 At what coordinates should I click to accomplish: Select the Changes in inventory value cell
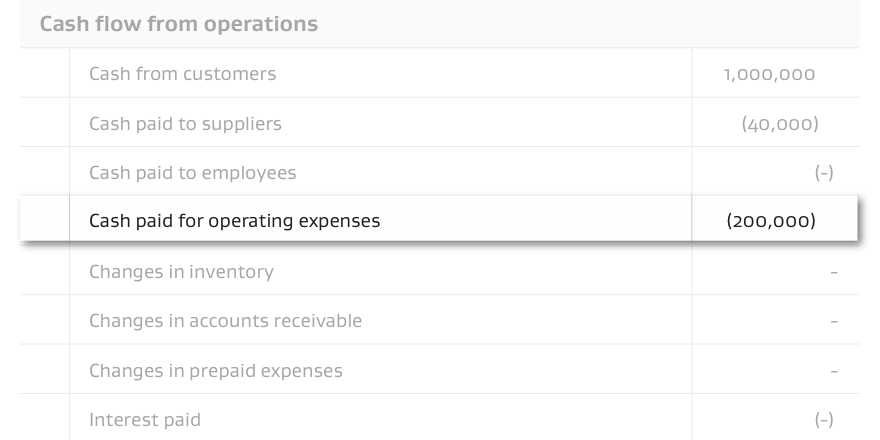[775, 271]
